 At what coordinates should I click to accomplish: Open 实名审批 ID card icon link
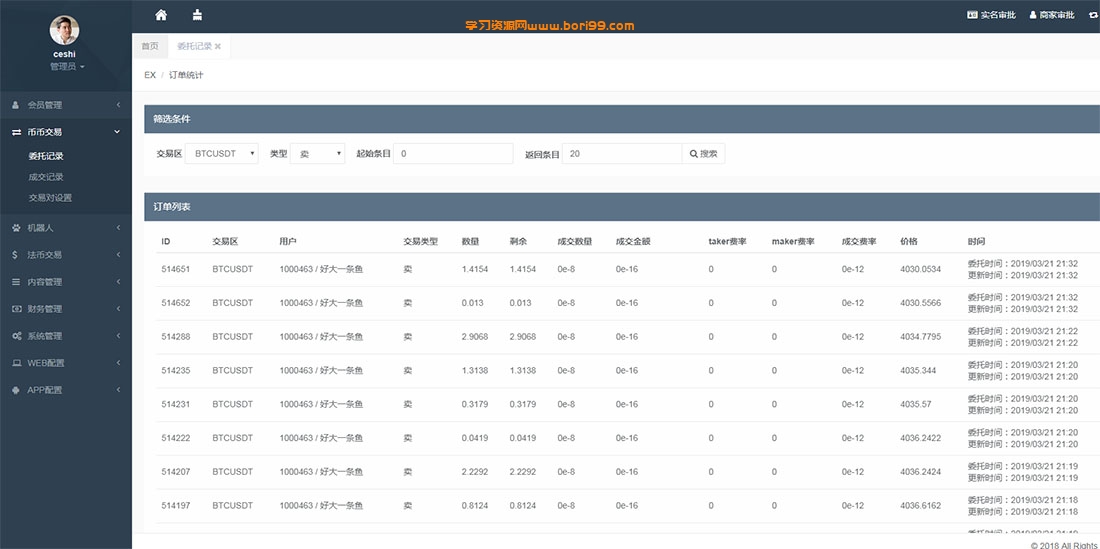(x=991, y=15)
